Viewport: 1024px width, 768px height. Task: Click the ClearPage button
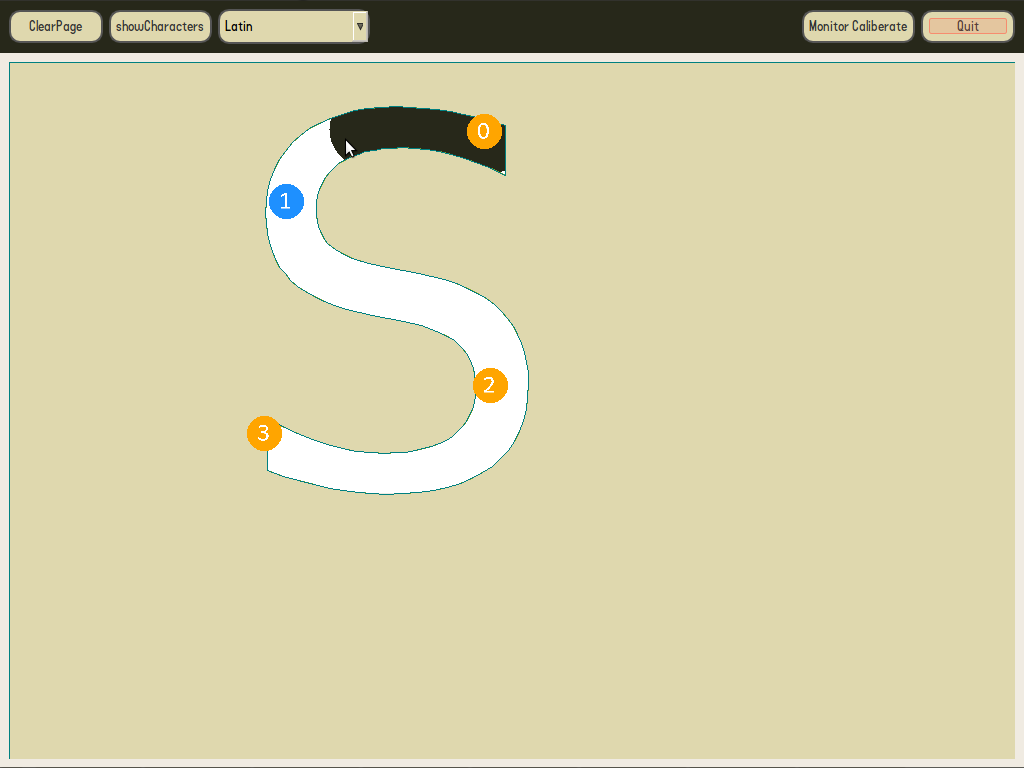tap(56, 27)
